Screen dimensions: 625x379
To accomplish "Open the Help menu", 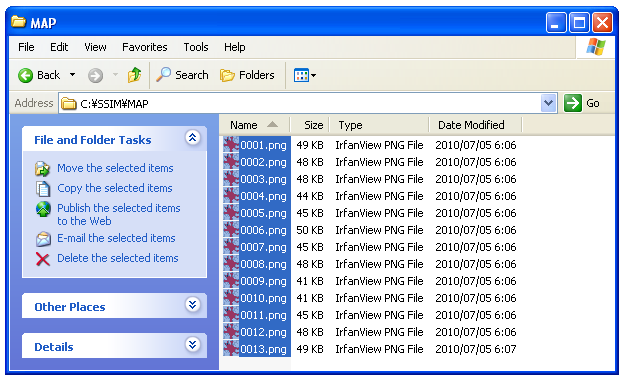I will pyautogui.click(x=234, y=47).
